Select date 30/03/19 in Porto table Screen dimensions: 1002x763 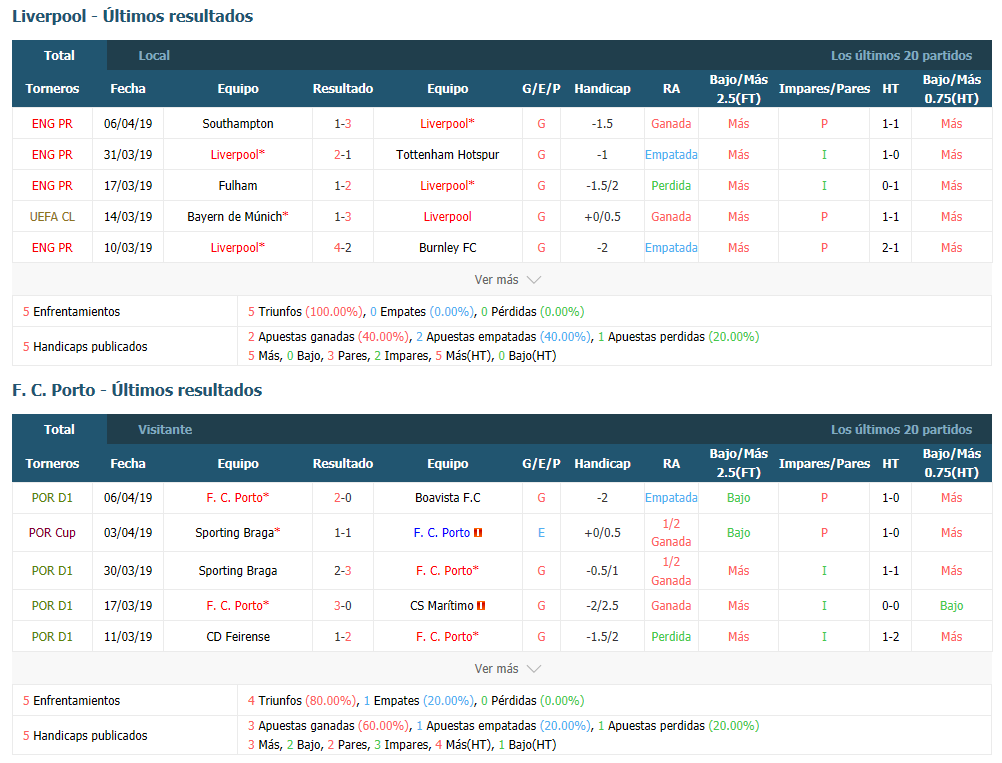[128, 571]
